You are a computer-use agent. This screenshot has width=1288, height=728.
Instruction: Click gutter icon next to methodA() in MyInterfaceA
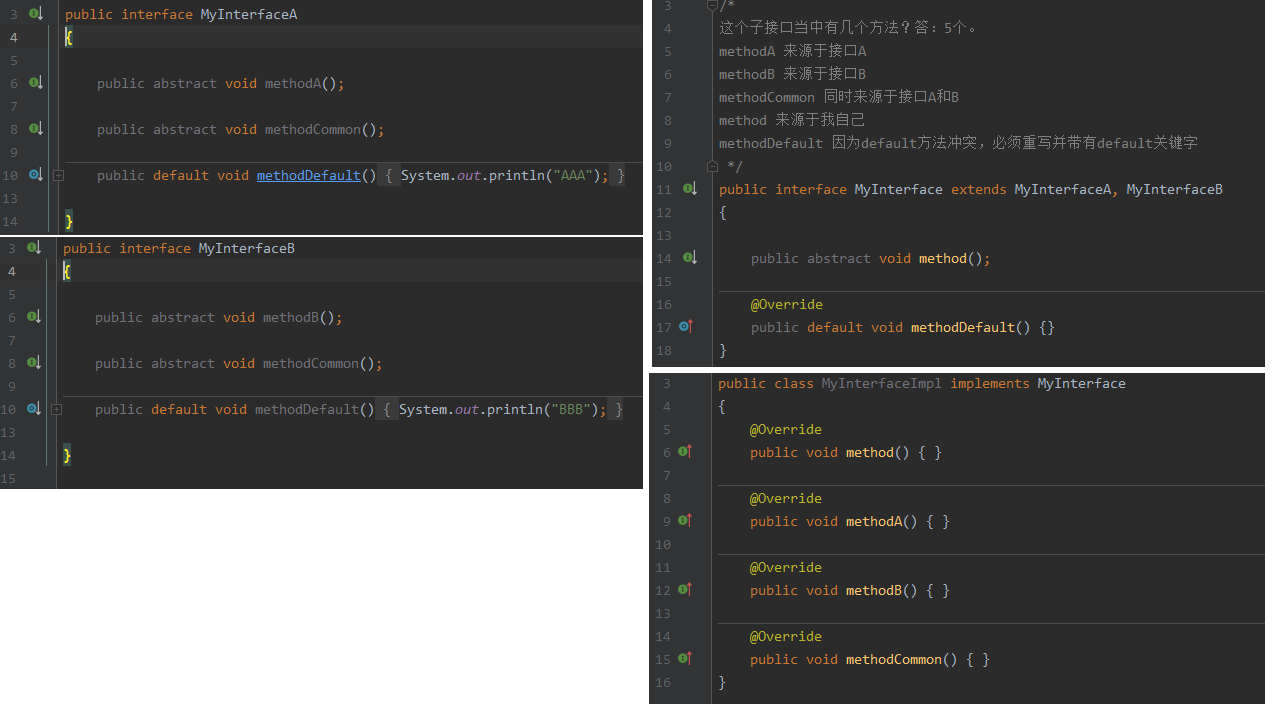[x=35, y=83]
